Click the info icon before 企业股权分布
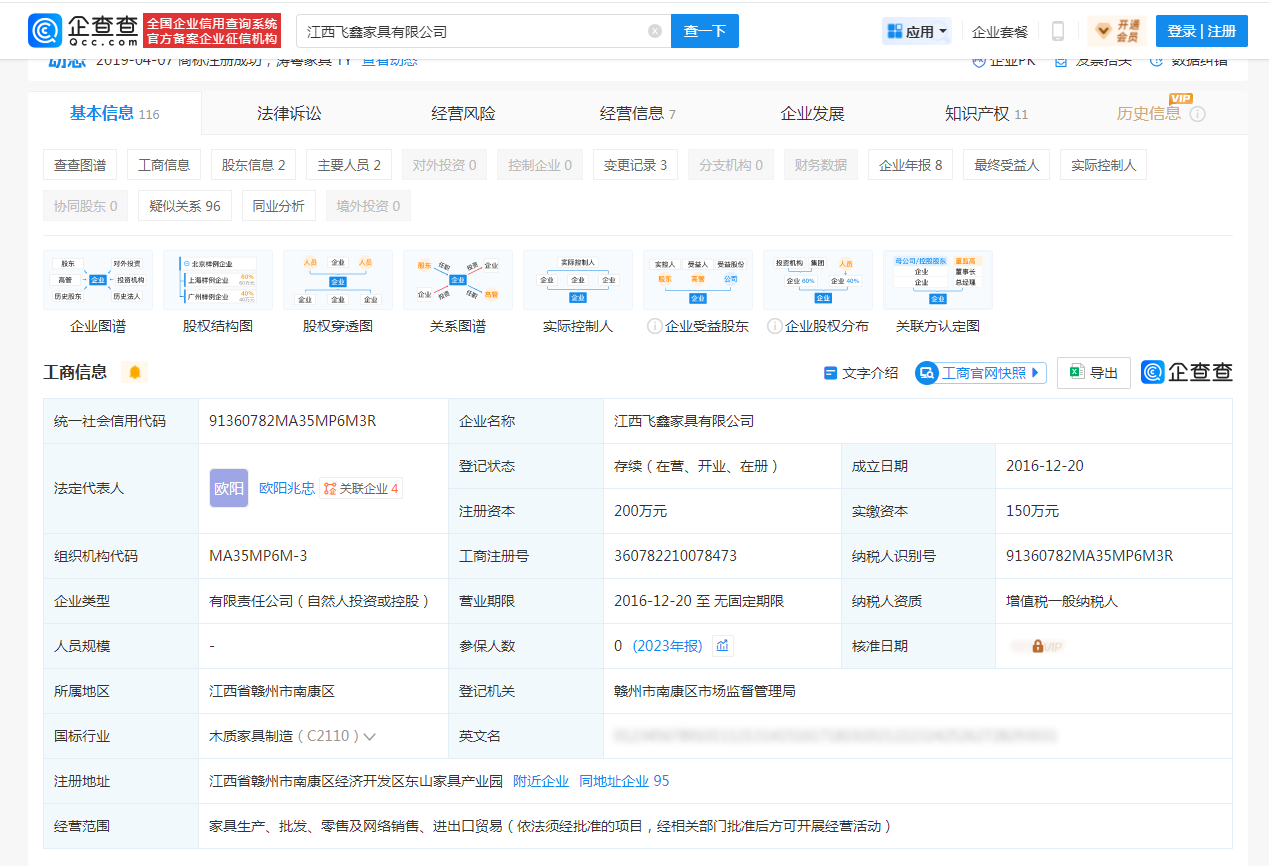This screenshot has height=866, width=1269. point(775,326)
